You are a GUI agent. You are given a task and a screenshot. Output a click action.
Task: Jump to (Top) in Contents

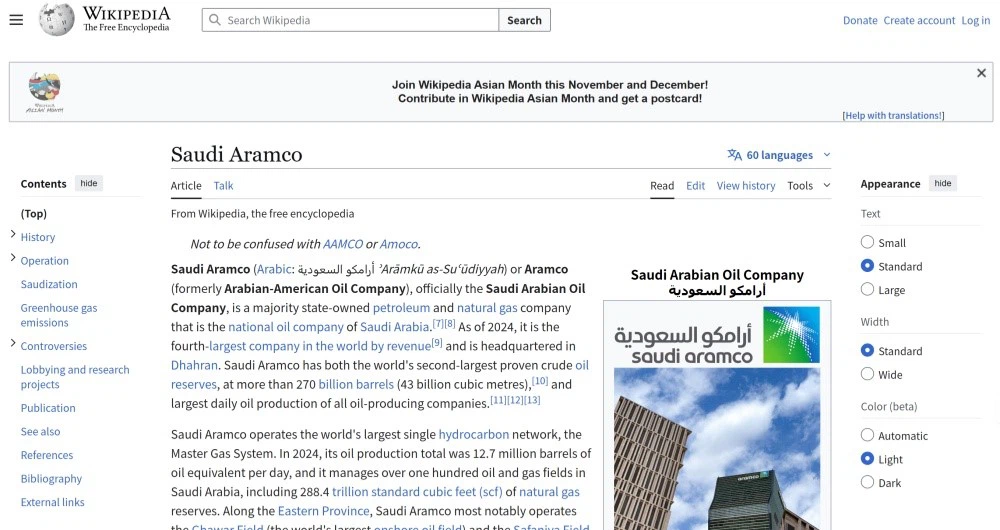(x=34, y=214)
